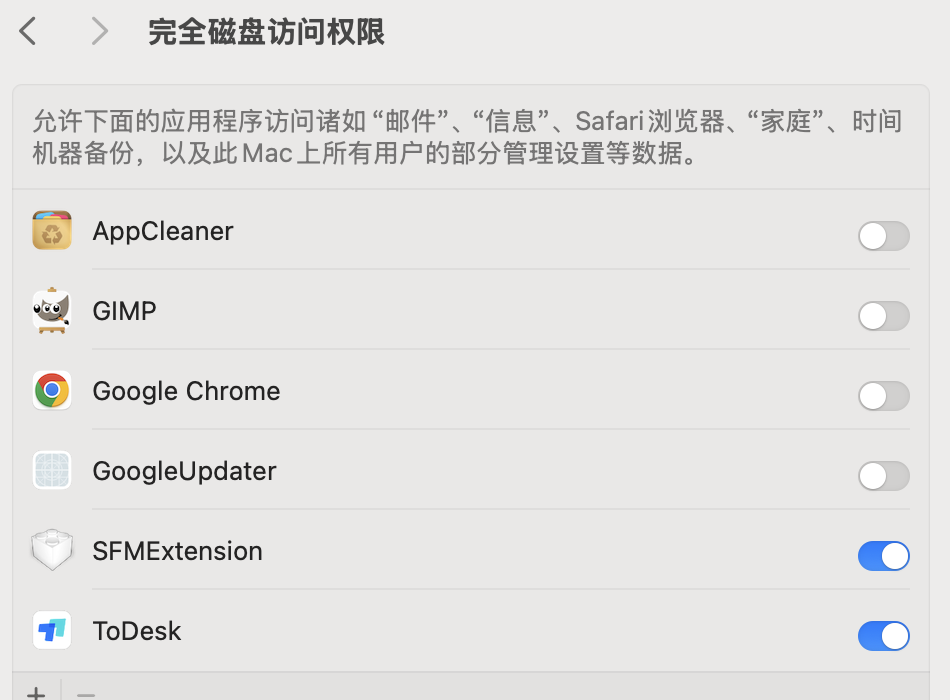
Task: Select the AppCleaner name text
Action: [162, 232]
